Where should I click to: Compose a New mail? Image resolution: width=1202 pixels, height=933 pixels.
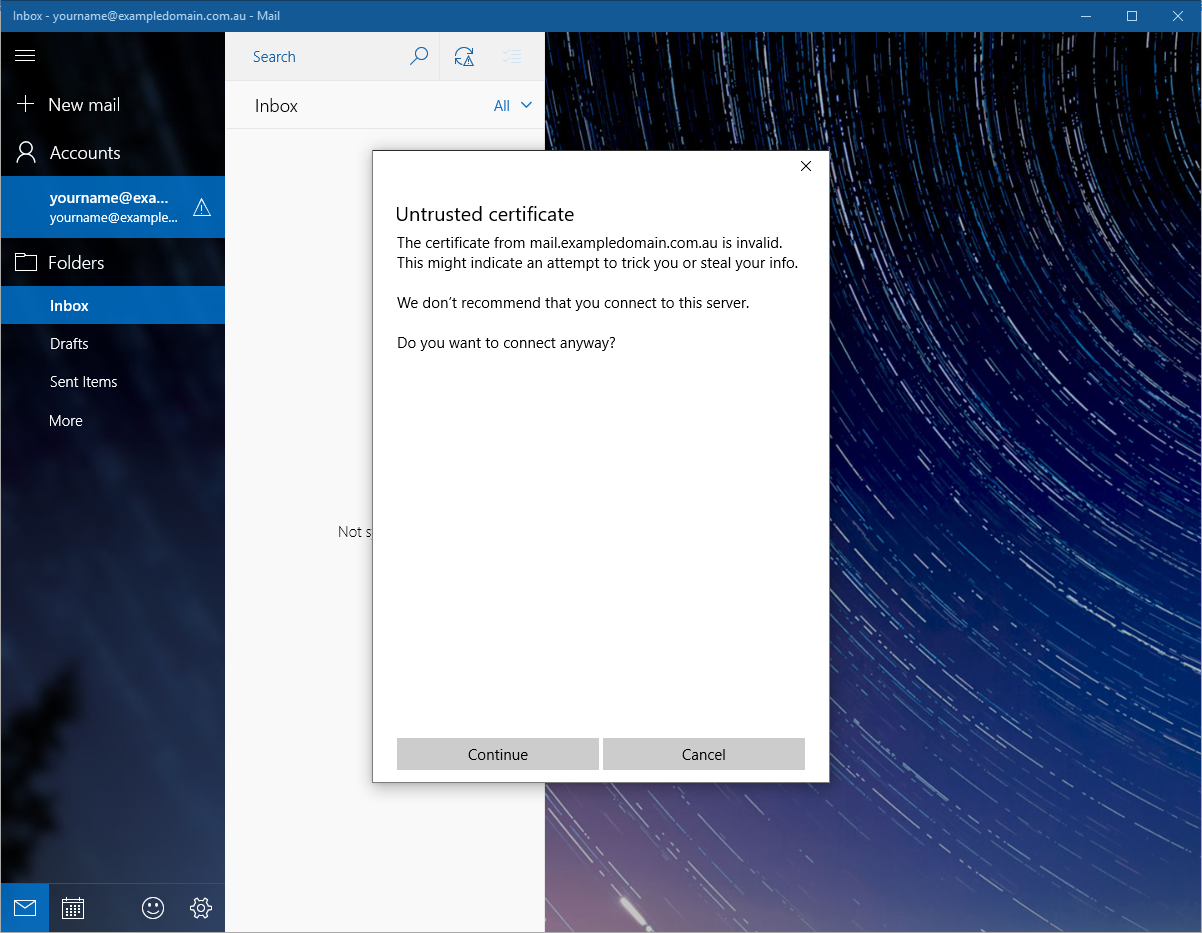pyautogui.click(x=84, y=105)
